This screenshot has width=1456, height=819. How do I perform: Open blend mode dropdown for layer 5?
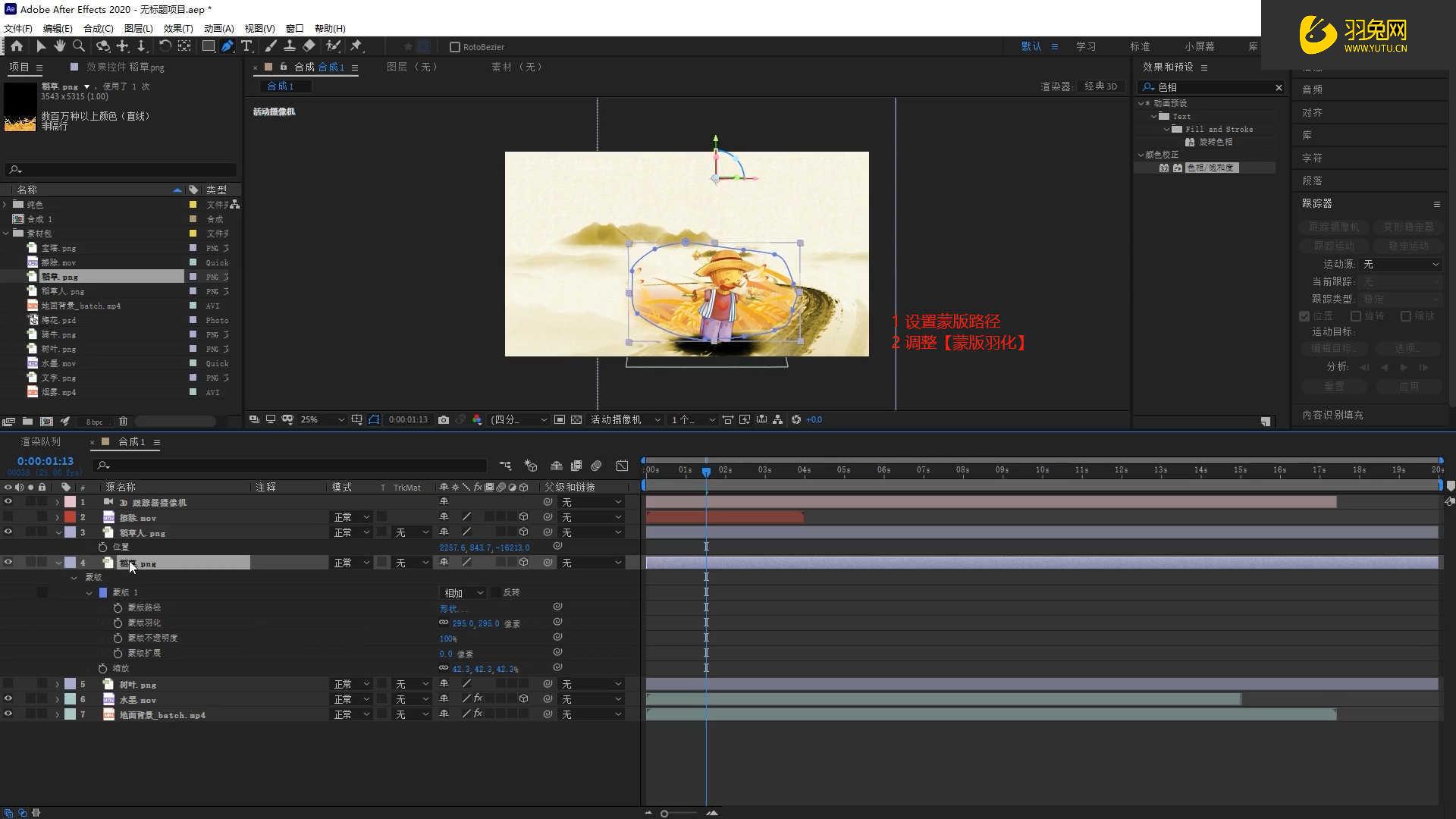coord(352,684)
